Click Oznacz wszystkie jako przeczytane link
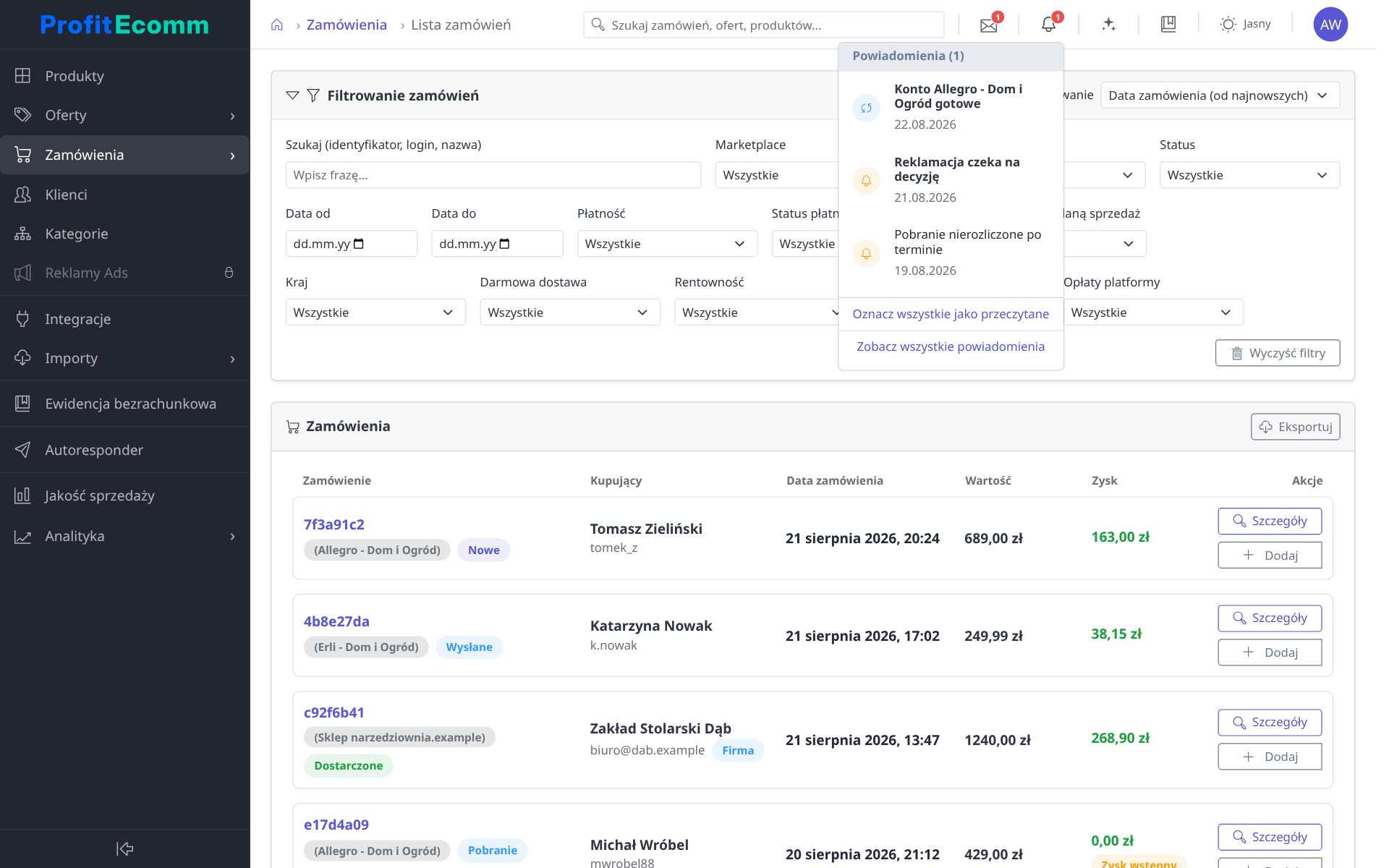 (951, 314)
